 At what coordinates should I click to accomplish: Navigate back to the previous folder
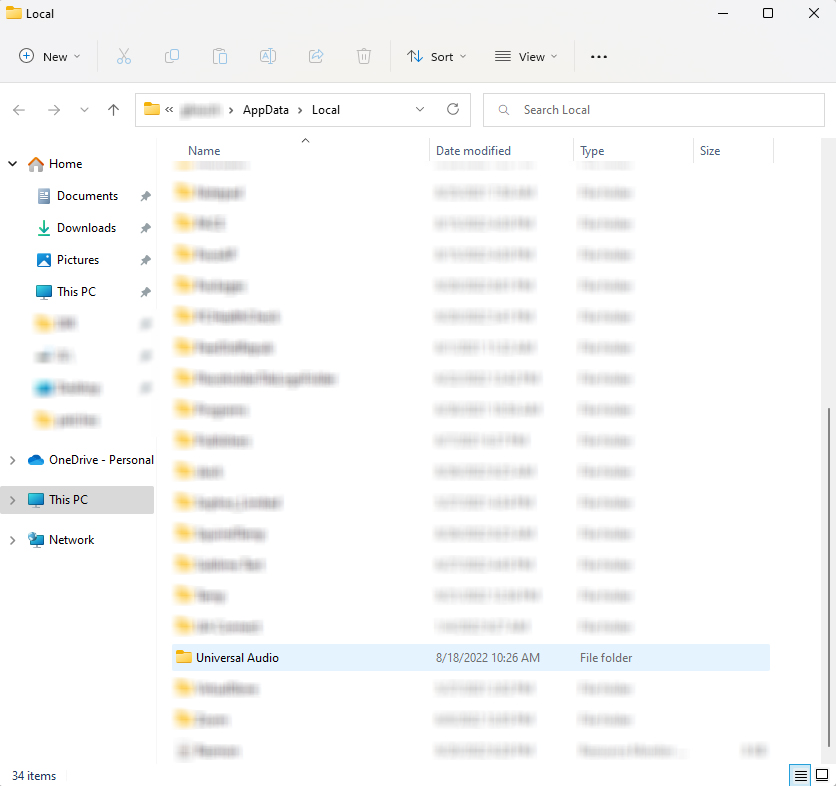pyautogui.click(x=18, y=110)
